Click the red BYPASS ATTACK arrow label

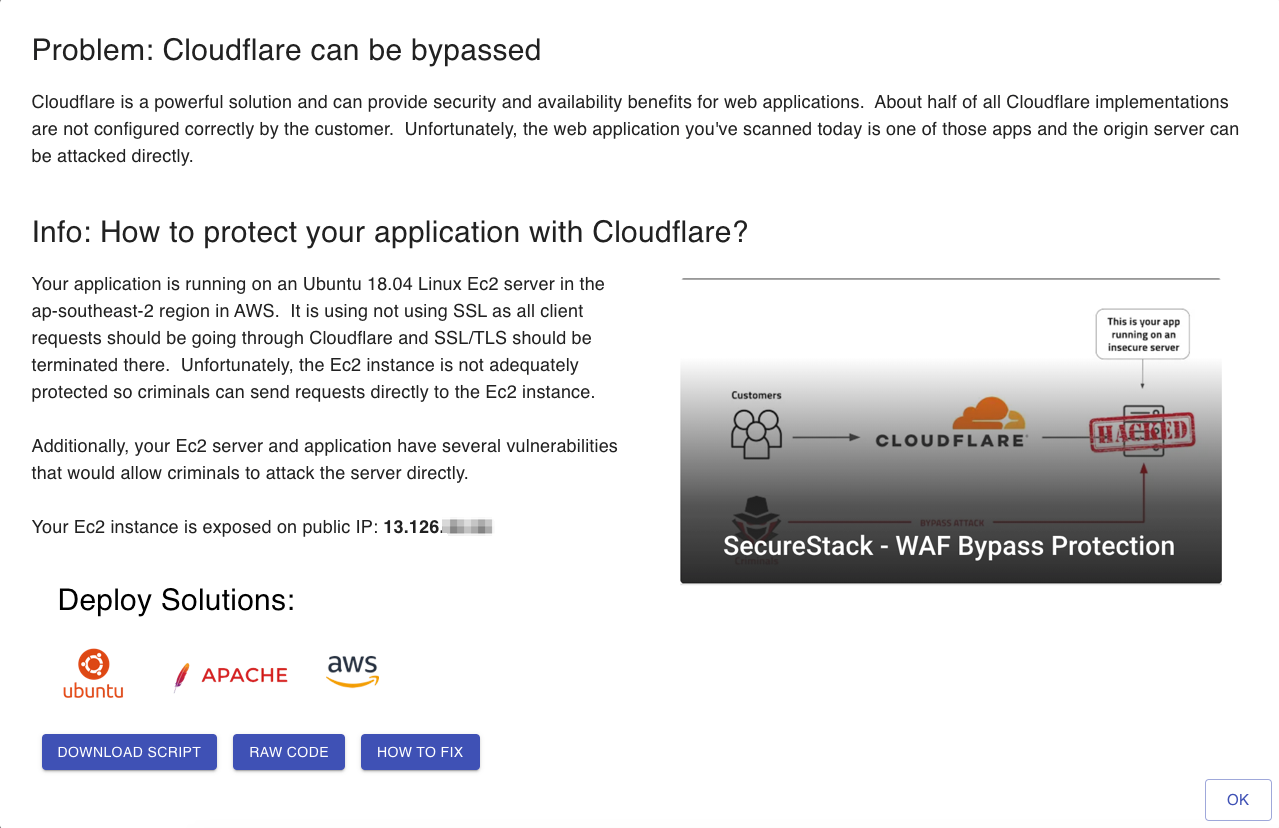click(x=950, y=521)
